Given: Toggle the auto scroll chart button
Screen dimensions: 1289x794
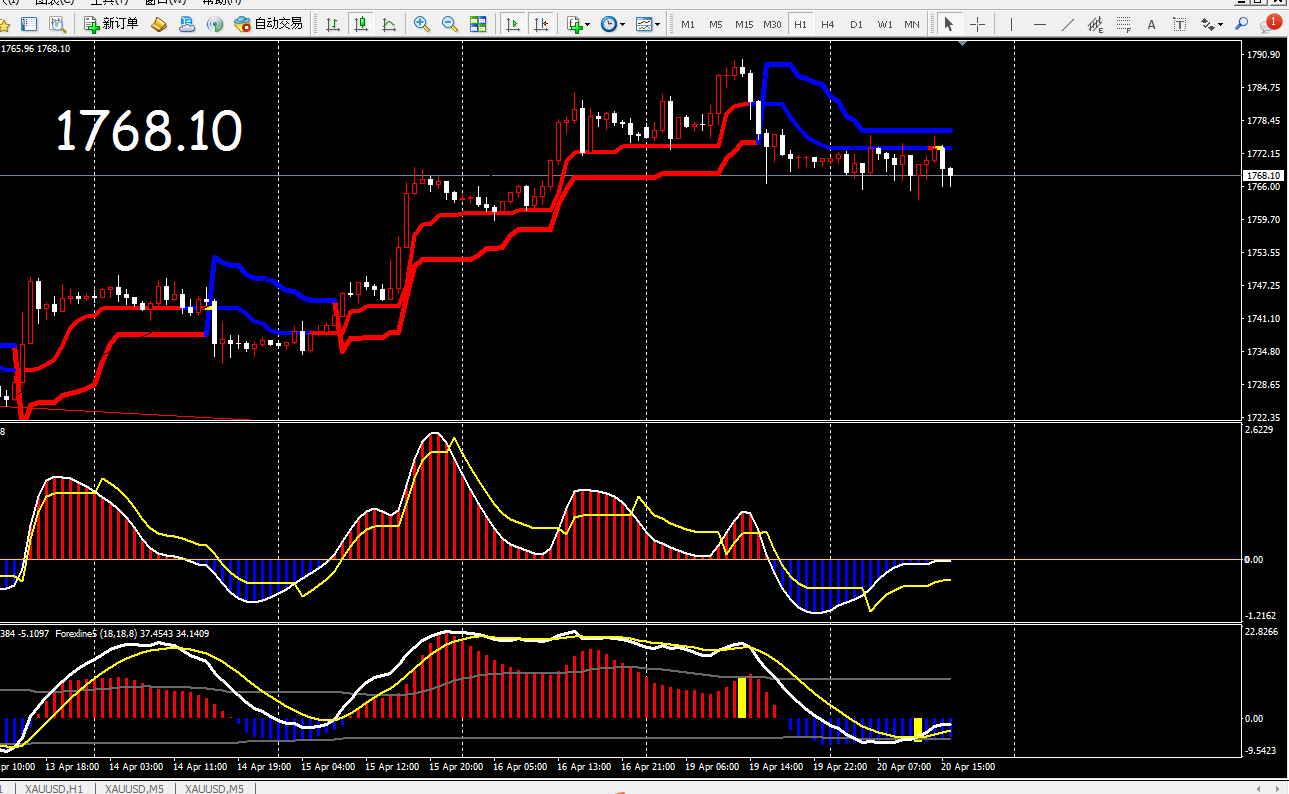Looking at the screenshot, I should (x=512, y=24).
